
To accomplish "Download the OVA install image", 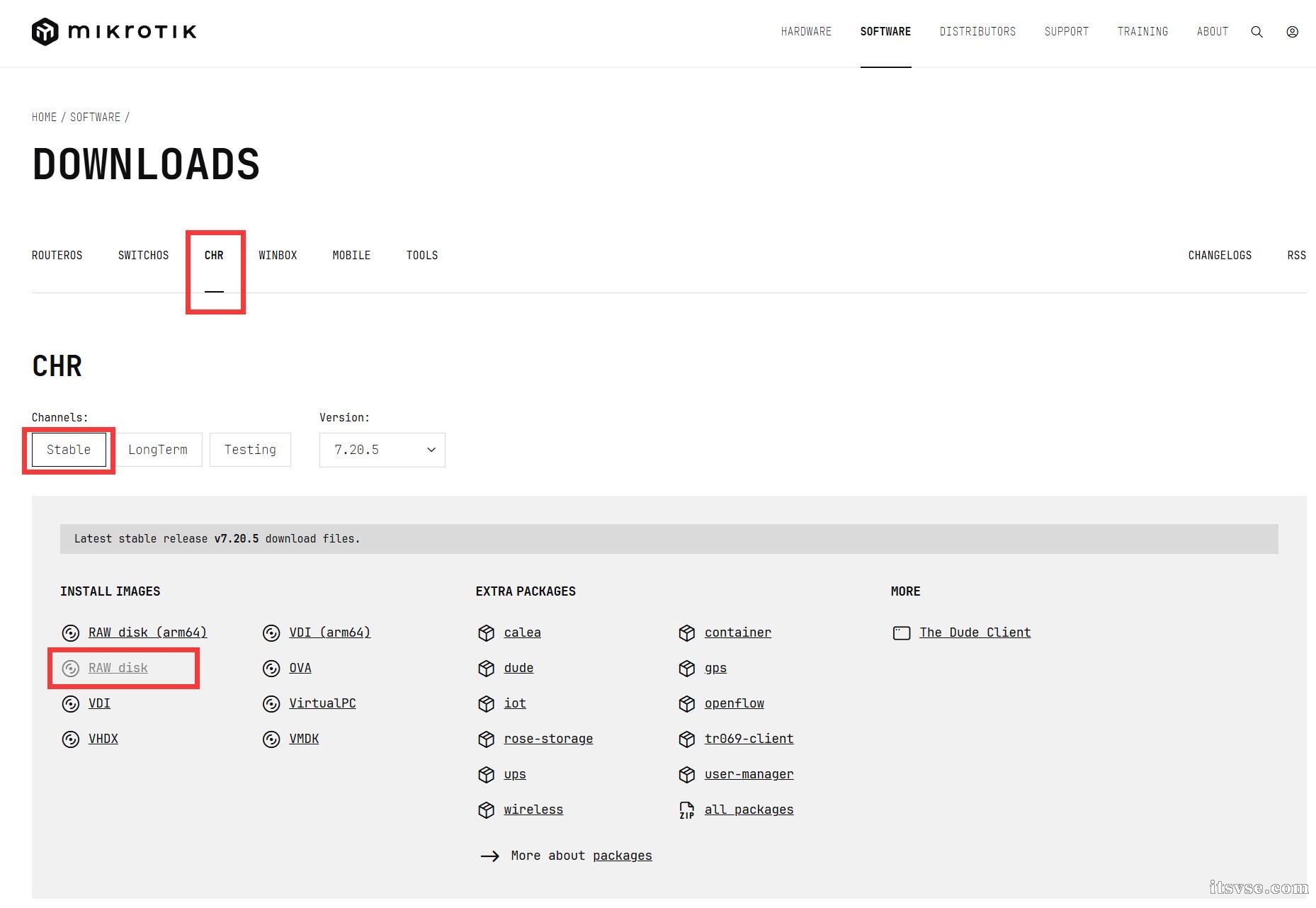I will tap(300, 668).
